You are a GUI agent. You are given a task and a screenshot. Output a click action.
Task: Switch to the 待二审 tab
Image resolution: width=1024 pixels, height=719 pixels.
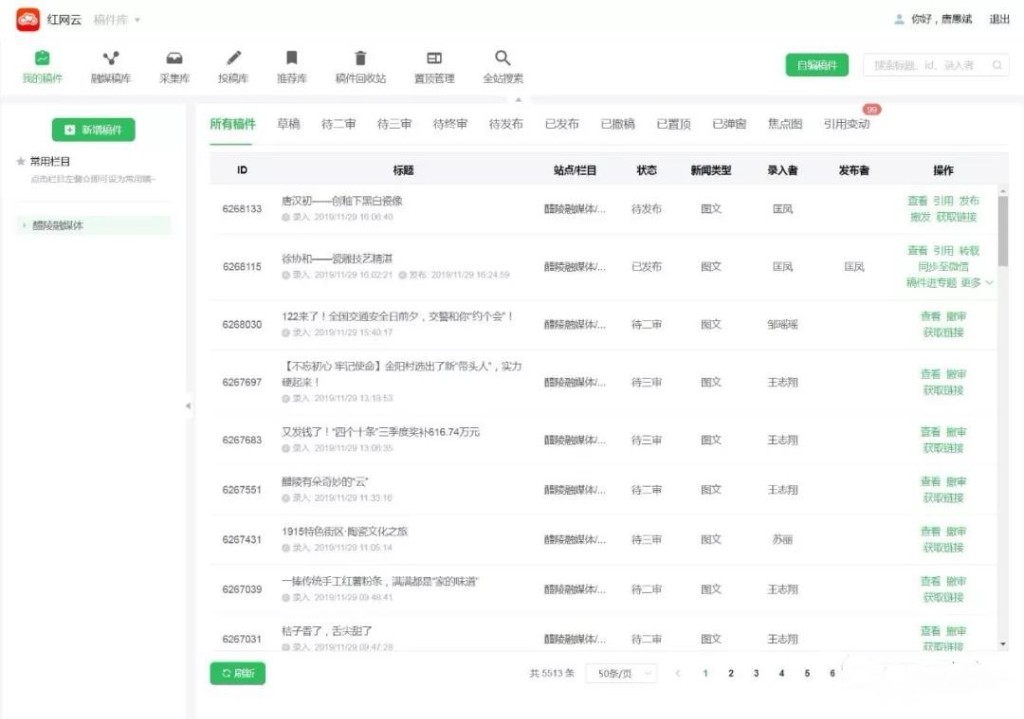[x=338, y=124]
